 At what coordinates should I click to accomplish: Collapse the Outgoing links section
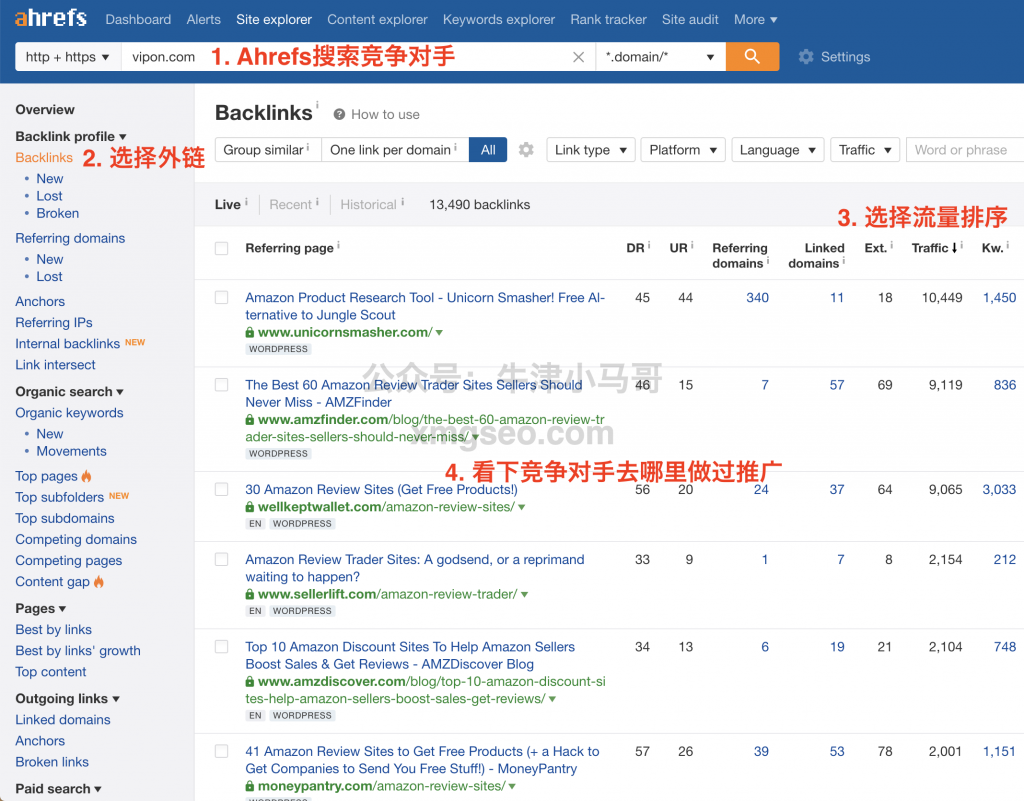pyautogui.click(x=67, y=699)
